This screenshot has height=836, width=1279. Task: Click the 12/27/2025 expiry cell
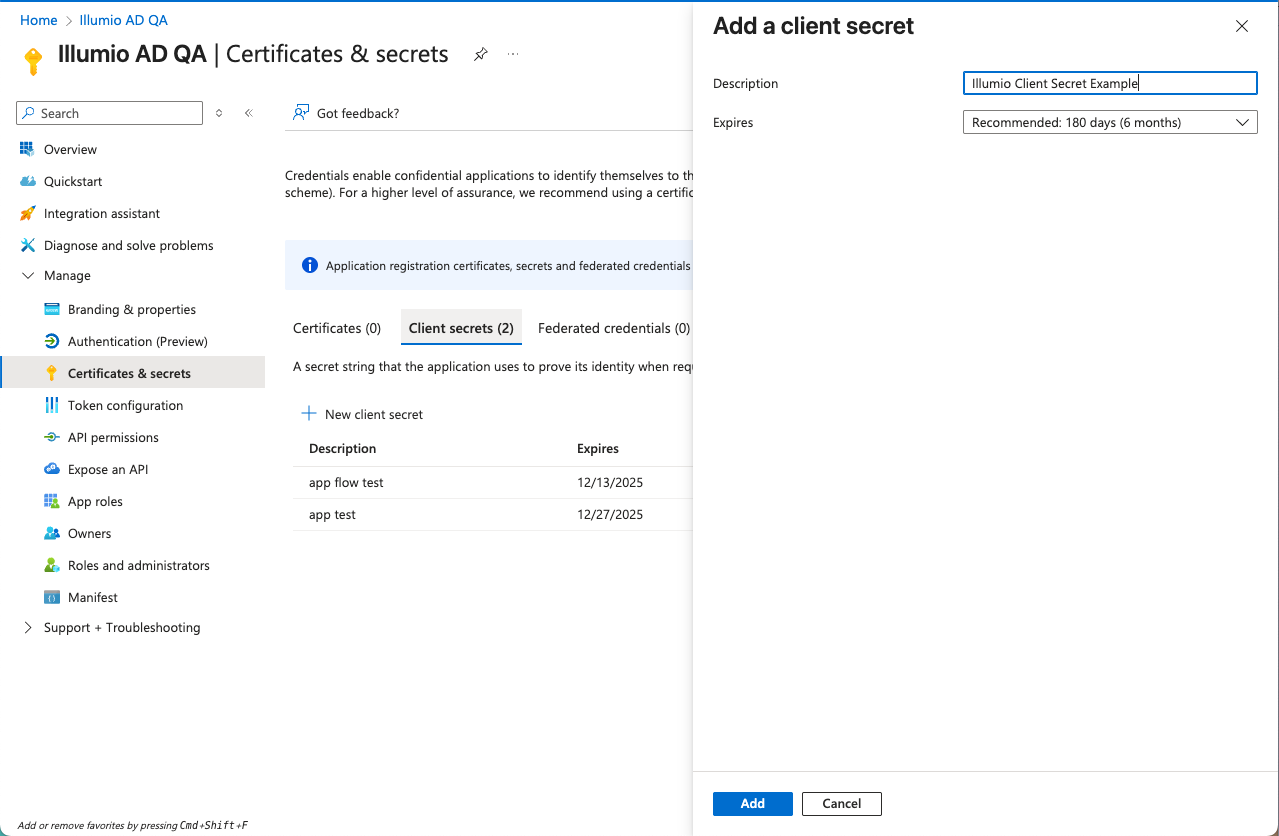[610, 514]
